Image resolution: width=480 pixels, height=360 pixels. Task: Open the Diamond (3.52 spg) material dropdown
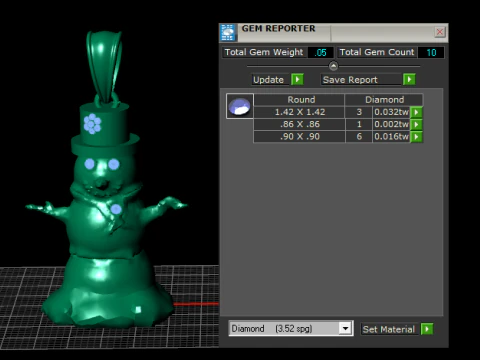click(x=345, y=328)
